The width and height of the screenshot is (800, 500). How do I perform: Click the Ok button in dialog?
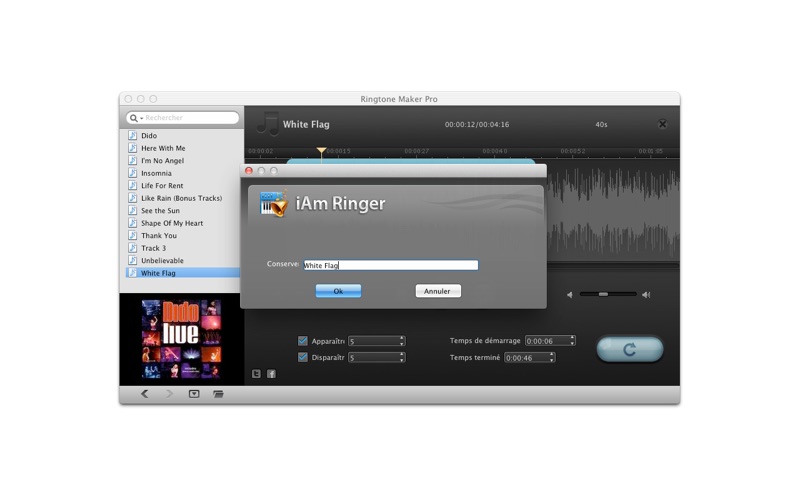tap(338, 291)
